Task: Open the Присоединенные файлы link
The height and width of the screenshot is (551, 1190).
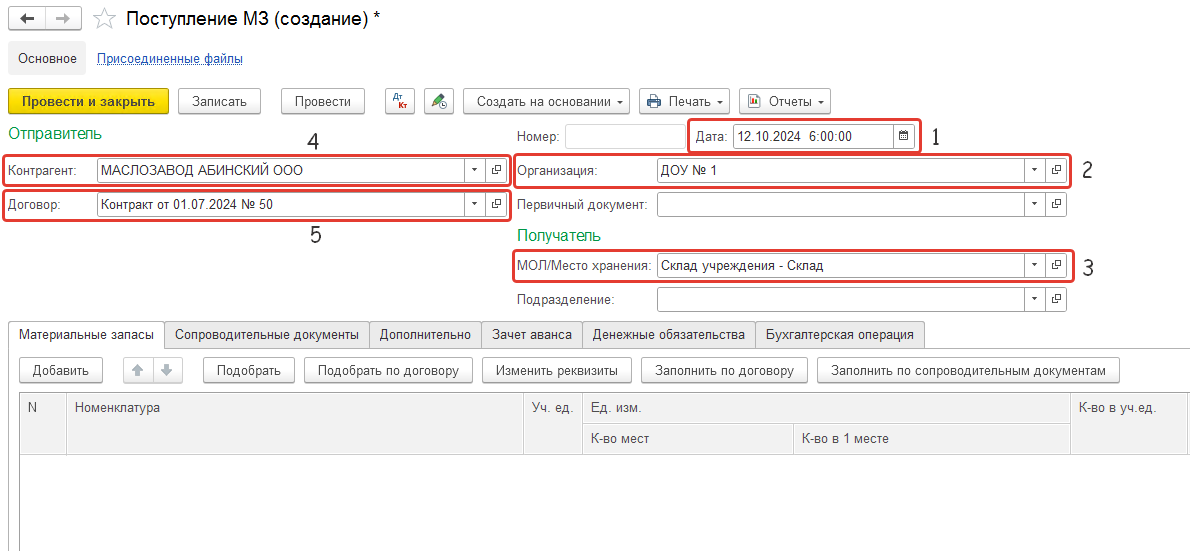Action: [x=169, y=59]
